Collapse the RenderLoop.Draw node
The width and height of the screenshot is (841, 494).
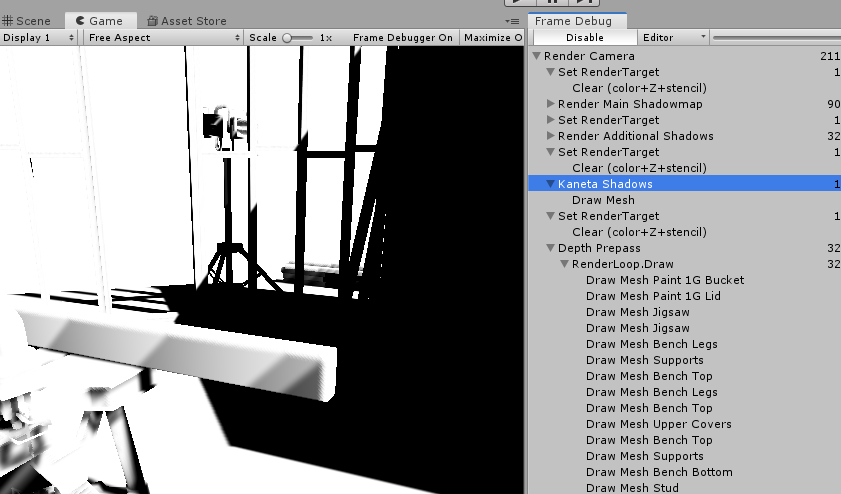point(564,264)
